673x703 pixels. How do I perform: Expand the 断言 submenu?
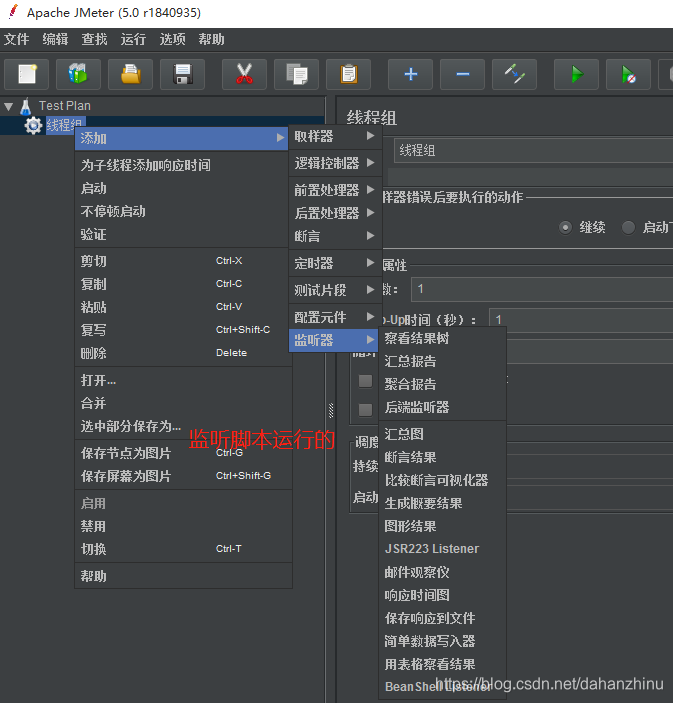click(335, 235)
